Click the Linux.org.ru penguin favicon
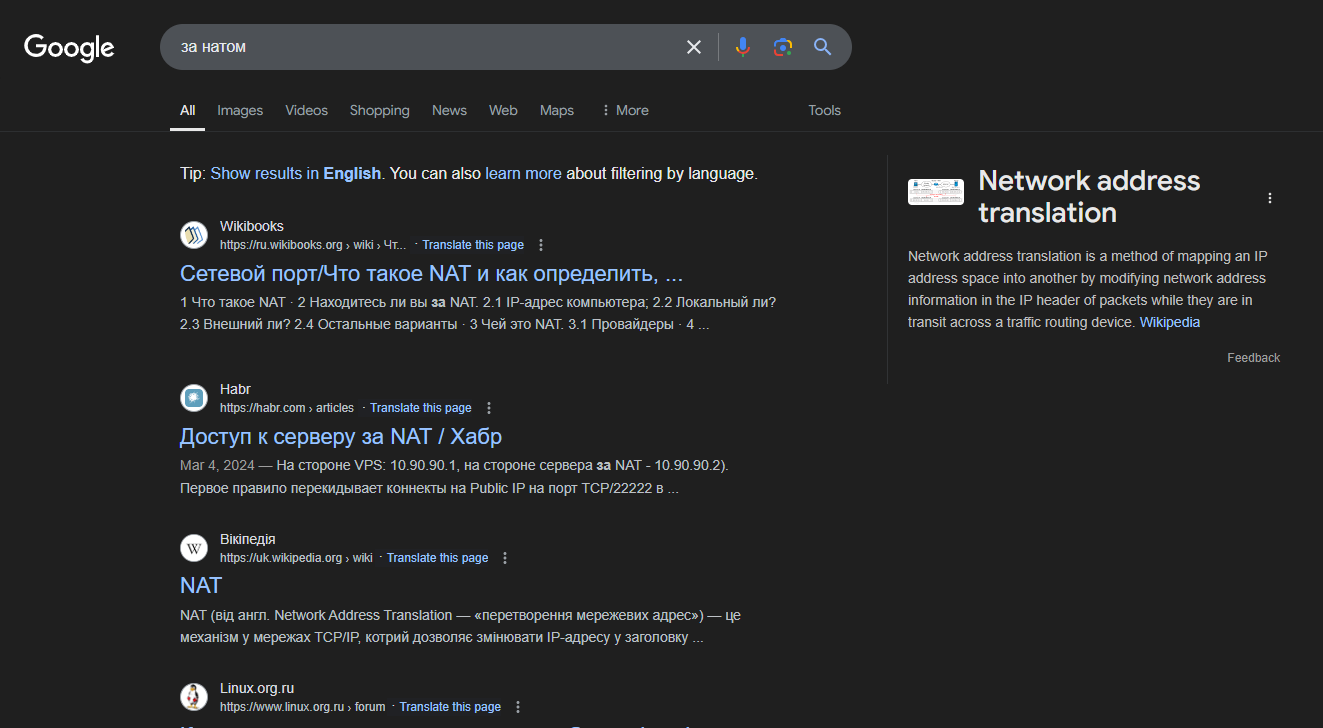This screenshot has height=728, width=1323. click(194, 697)
